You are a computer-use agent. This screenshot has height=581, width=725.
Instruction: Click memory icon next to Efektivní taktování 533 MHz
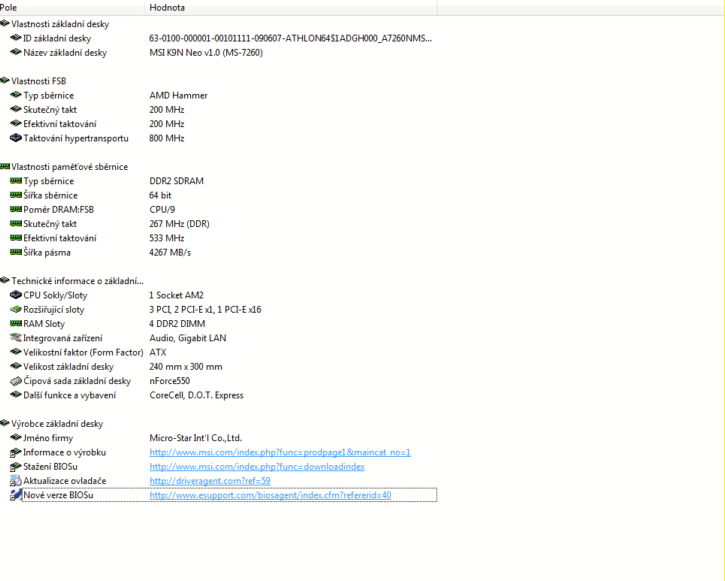coord(16,238)
